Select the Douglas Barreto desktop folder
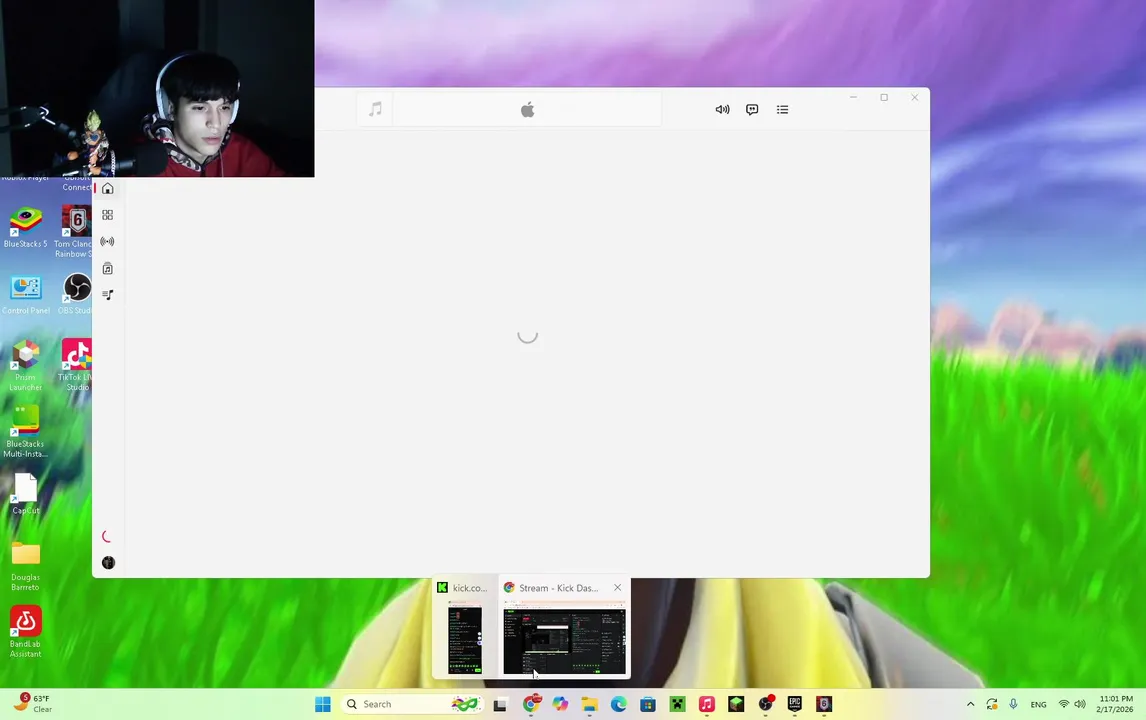The height and width of the screenshot is (720, 1146). (26, 566)
